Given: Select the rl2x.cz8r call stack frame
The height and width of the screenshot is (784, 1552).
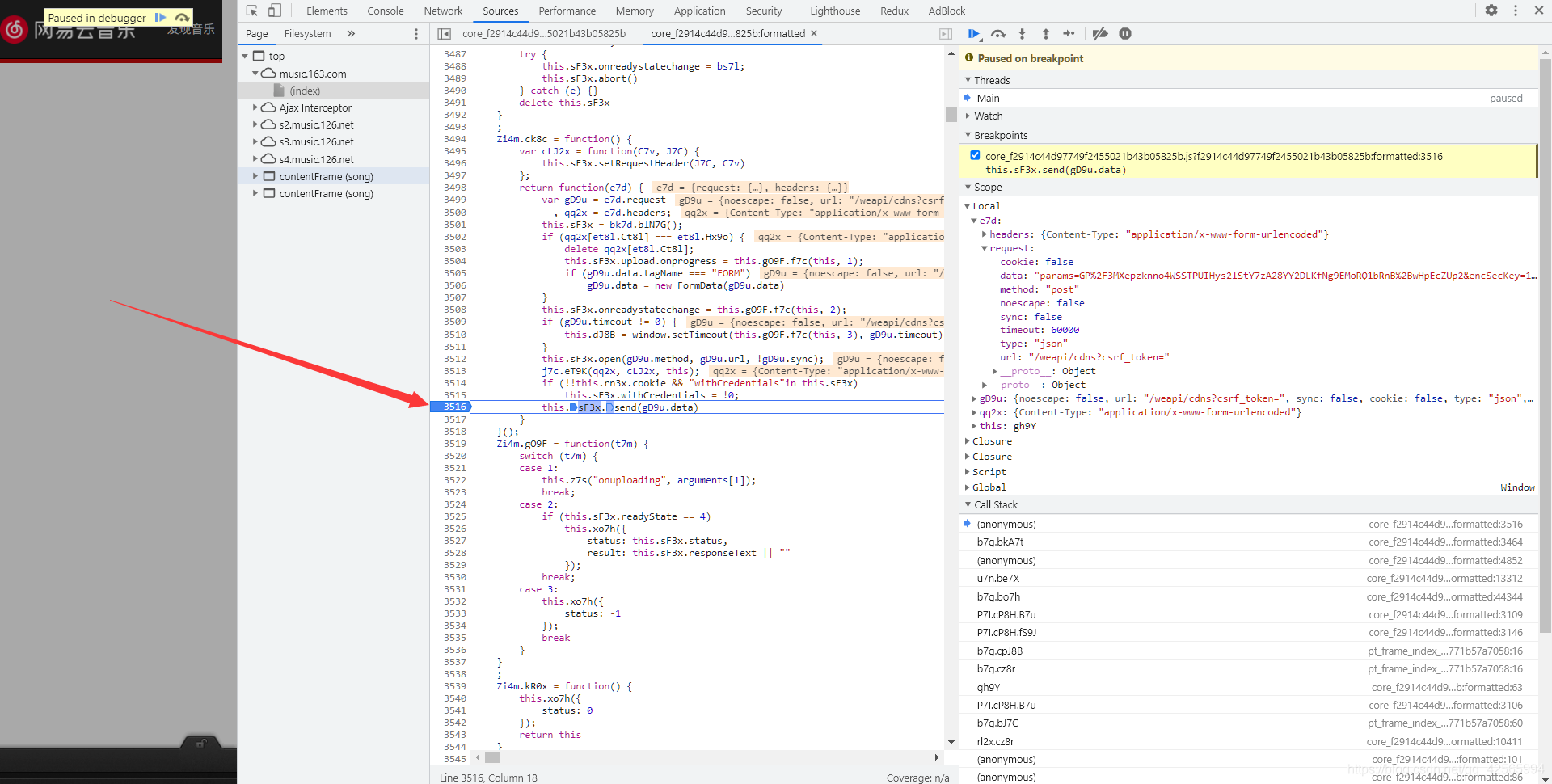Looking at the screenshot, I should click(1249, 741).
